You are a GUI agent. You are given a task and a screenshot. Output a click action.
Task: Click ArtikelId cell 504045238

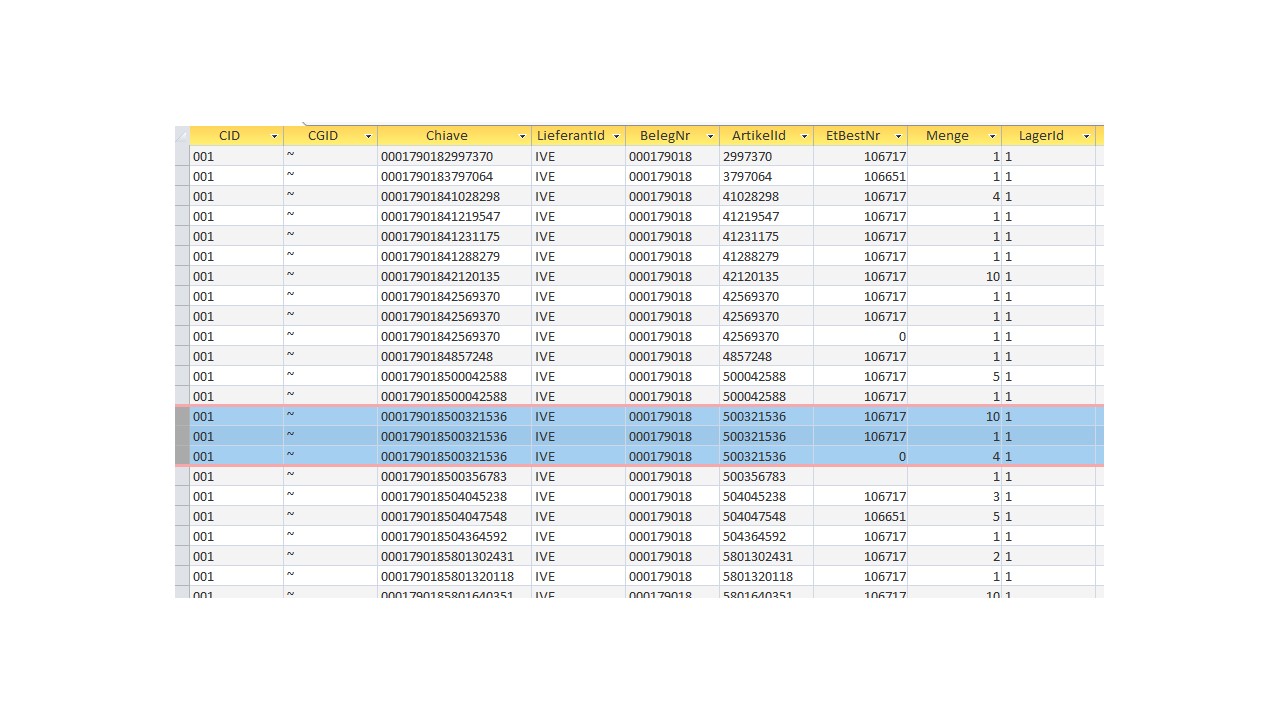tap(766, 496)
